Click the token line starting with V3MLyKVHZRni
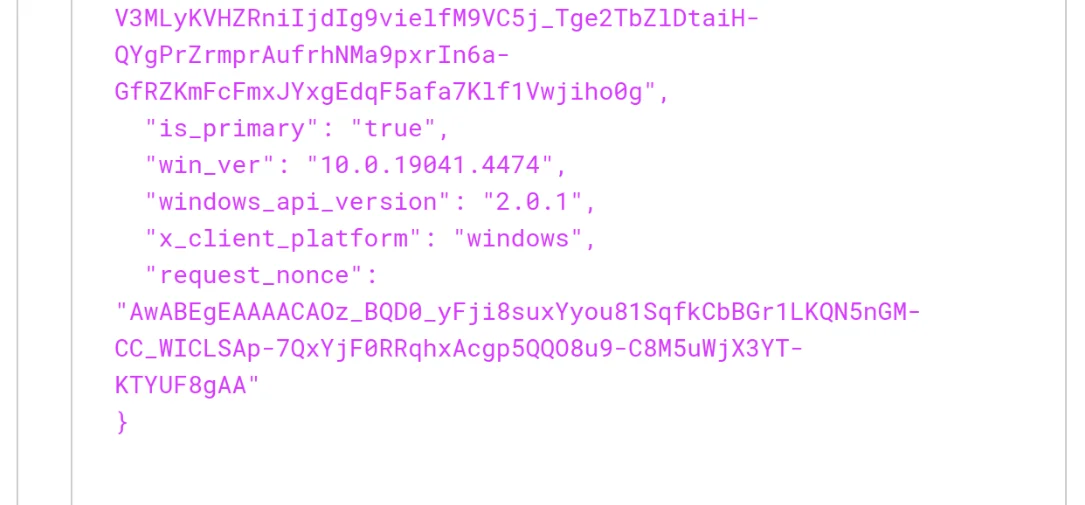 tap(437, 19)
